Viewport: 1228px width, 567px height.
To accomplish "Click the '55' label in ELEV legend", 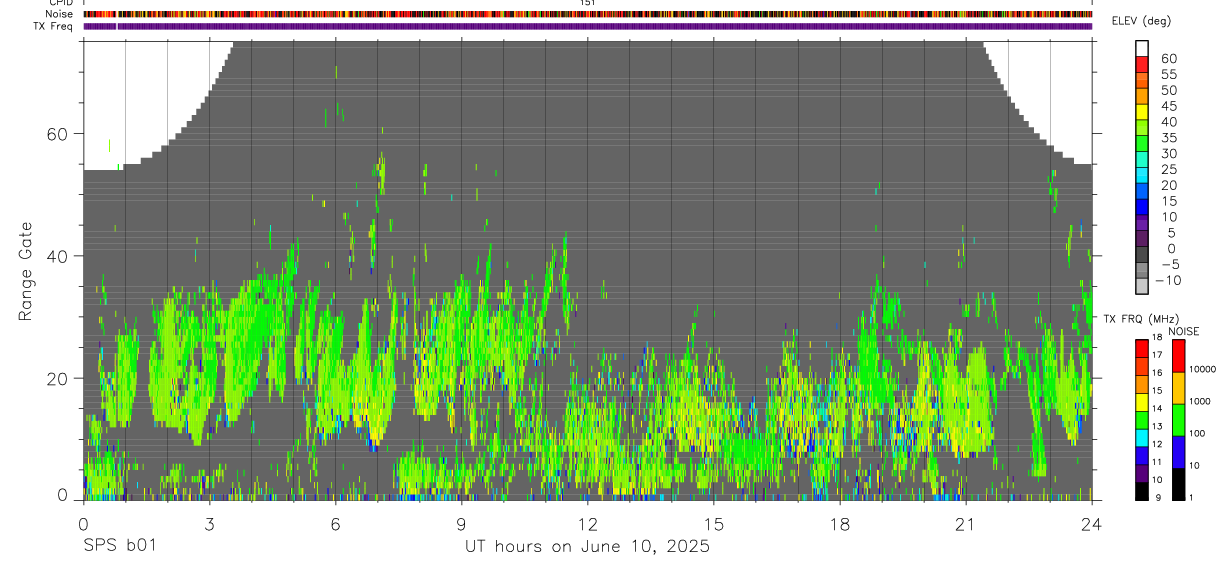I will (x=1168, y=74).
